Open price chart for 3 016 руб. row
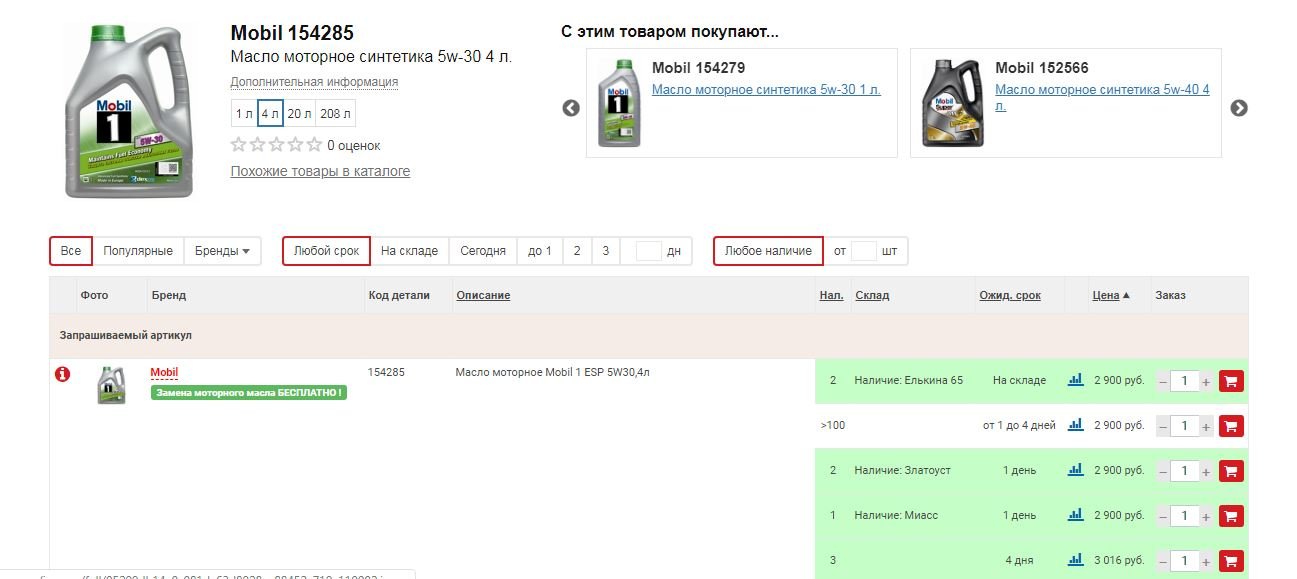Viewport: 1297px width, 579px height. coord(1076,560)
